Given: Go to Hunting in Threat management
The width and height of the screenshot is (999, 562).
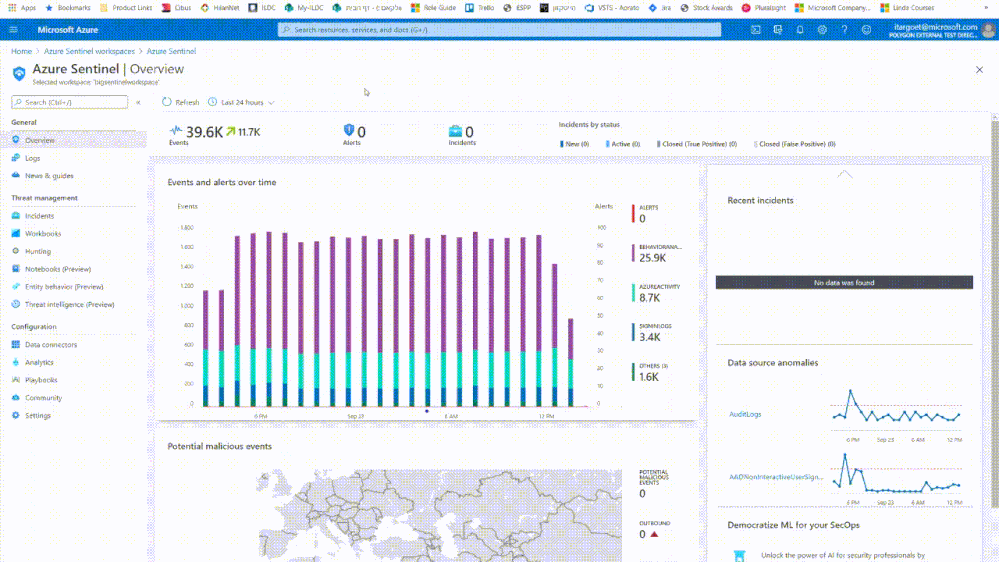Looking at the screenshot, I should pos(38,251).
